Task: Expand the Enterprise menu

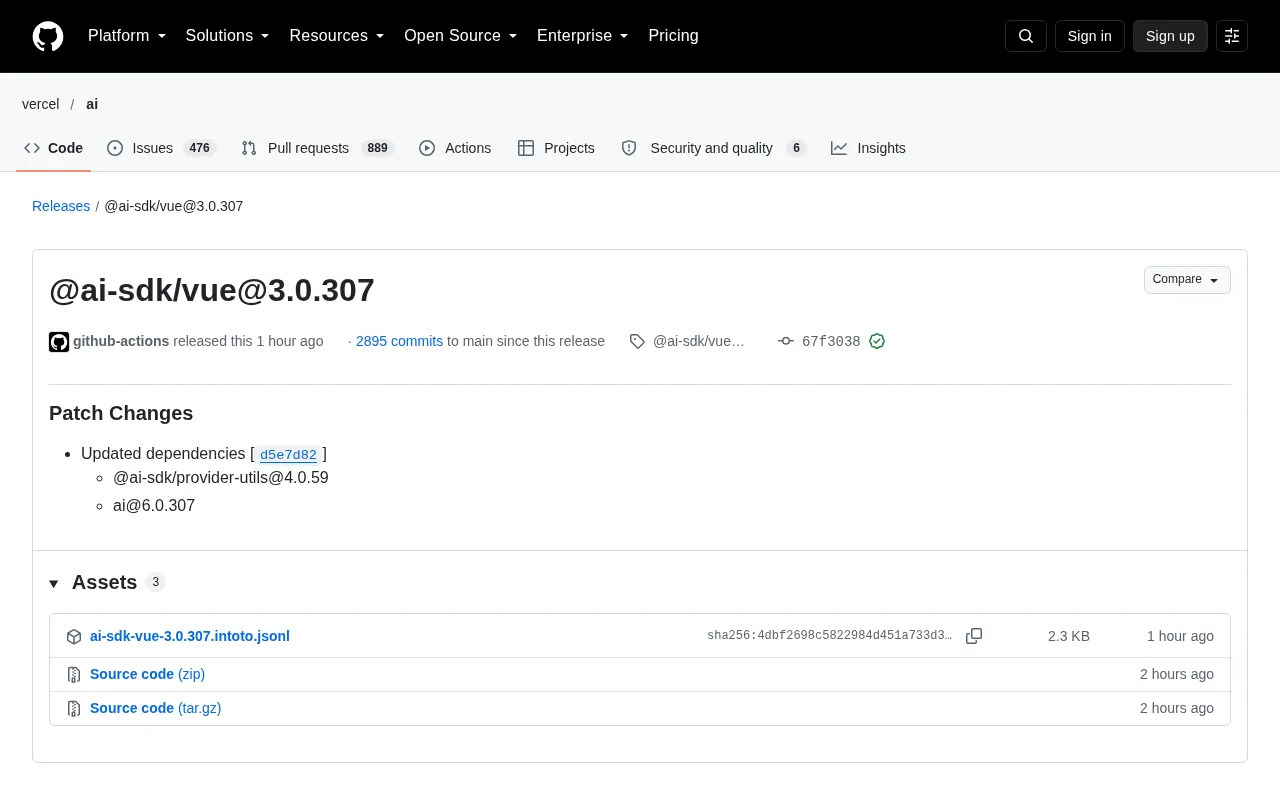Action: (x=583, y=36)
